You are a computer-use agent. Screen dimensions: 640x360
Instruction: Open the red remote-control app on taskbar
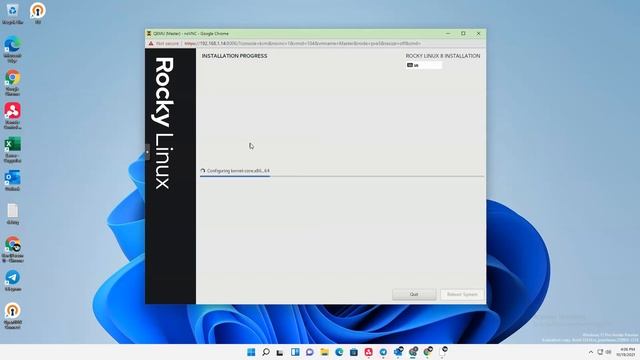368,352
